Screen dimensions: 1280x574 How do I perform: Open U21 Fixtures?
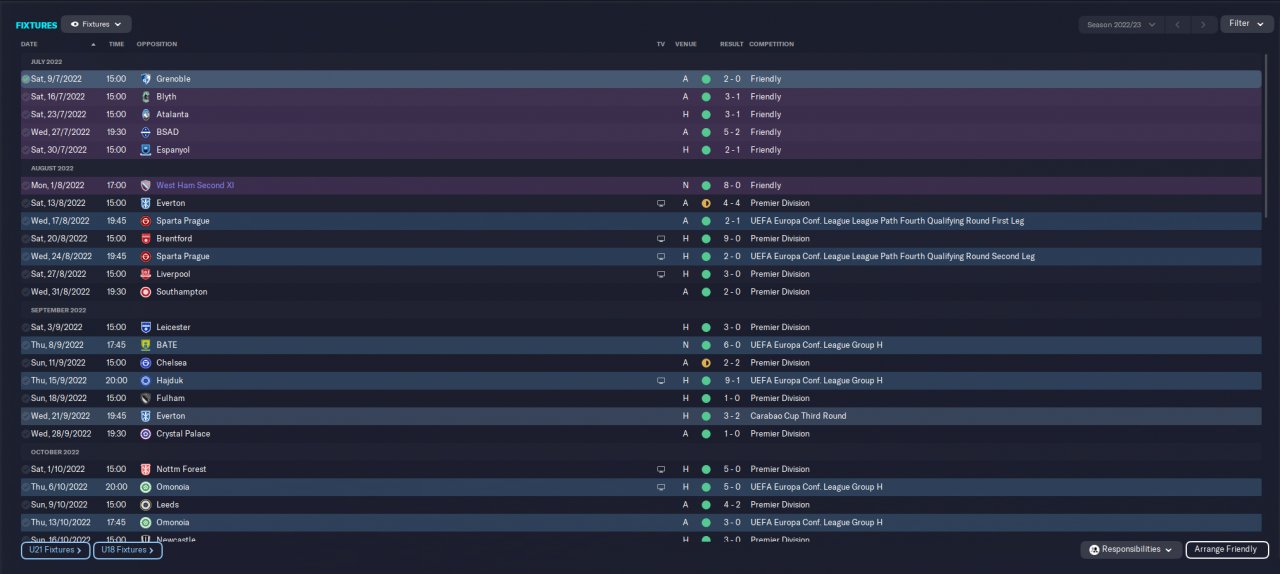[x=55, y=550]
